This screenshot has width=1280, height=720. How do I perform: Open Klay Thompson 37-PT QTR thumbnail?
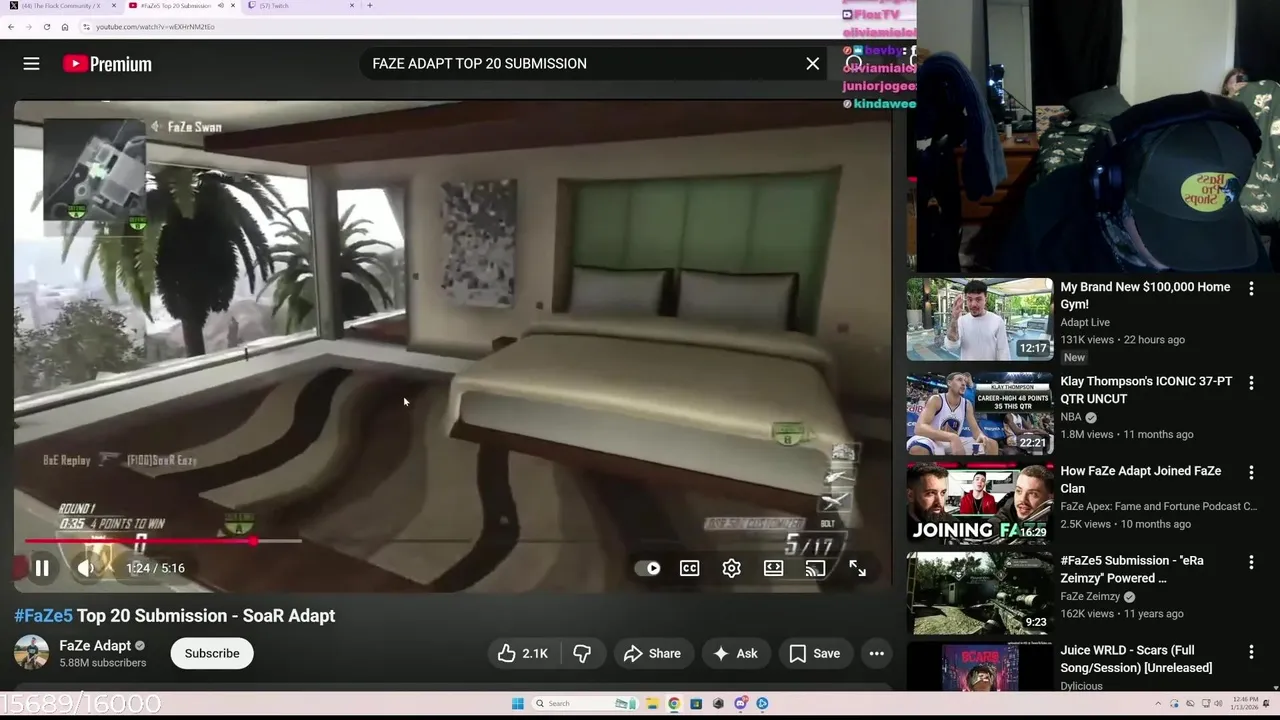coord(979,414)
